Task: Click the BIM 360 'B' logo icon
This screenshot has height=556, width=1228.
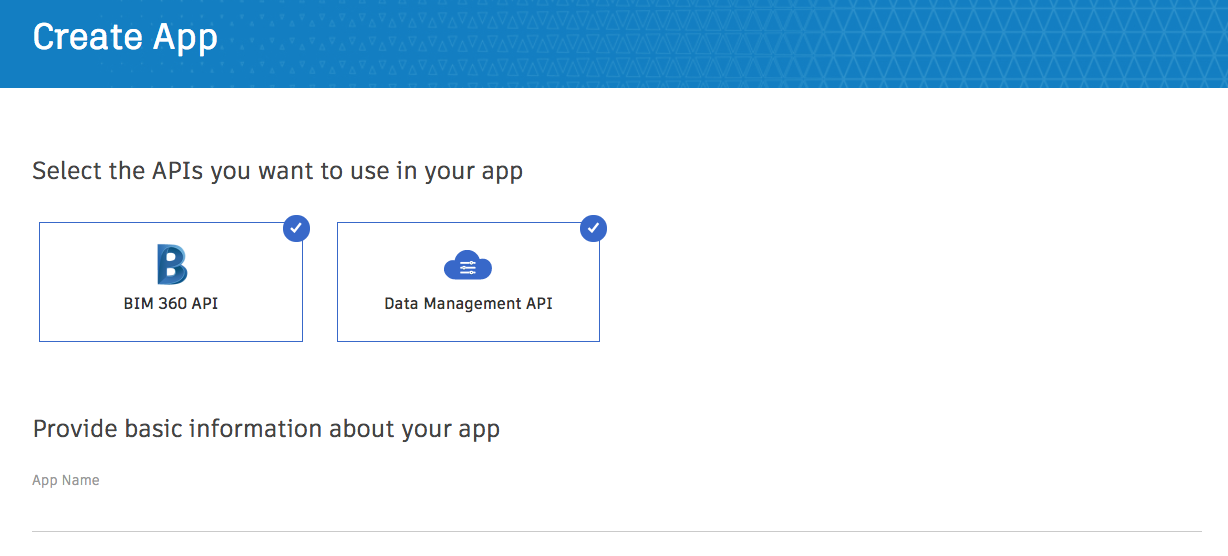Action: [172, 265]
